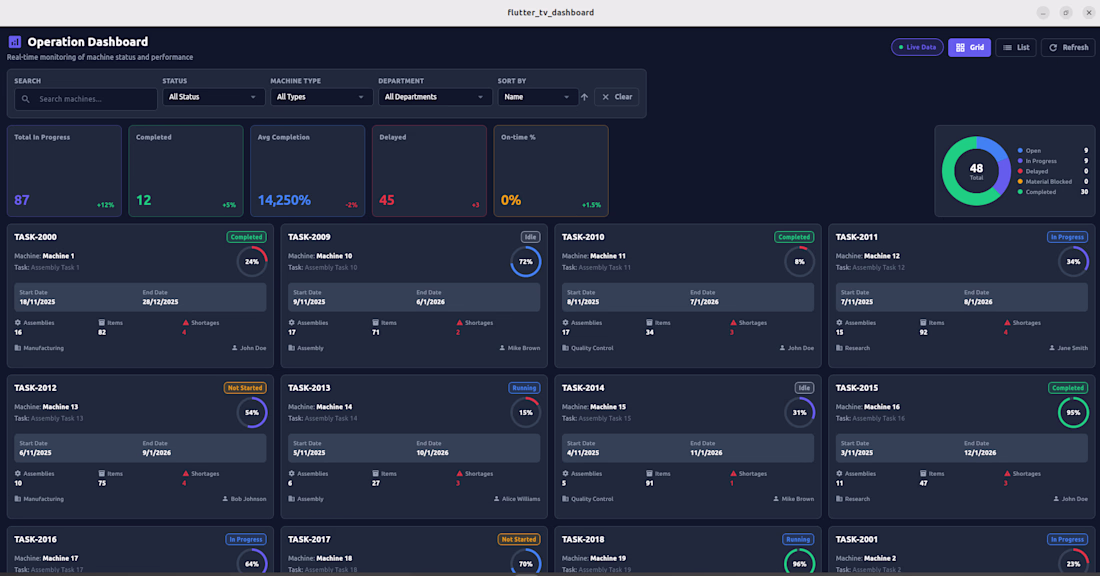Image resolution: width=1100 pixels, height=576 pixels.
Task: Open the Machine Type dropdown
Action: coord(321,97)
